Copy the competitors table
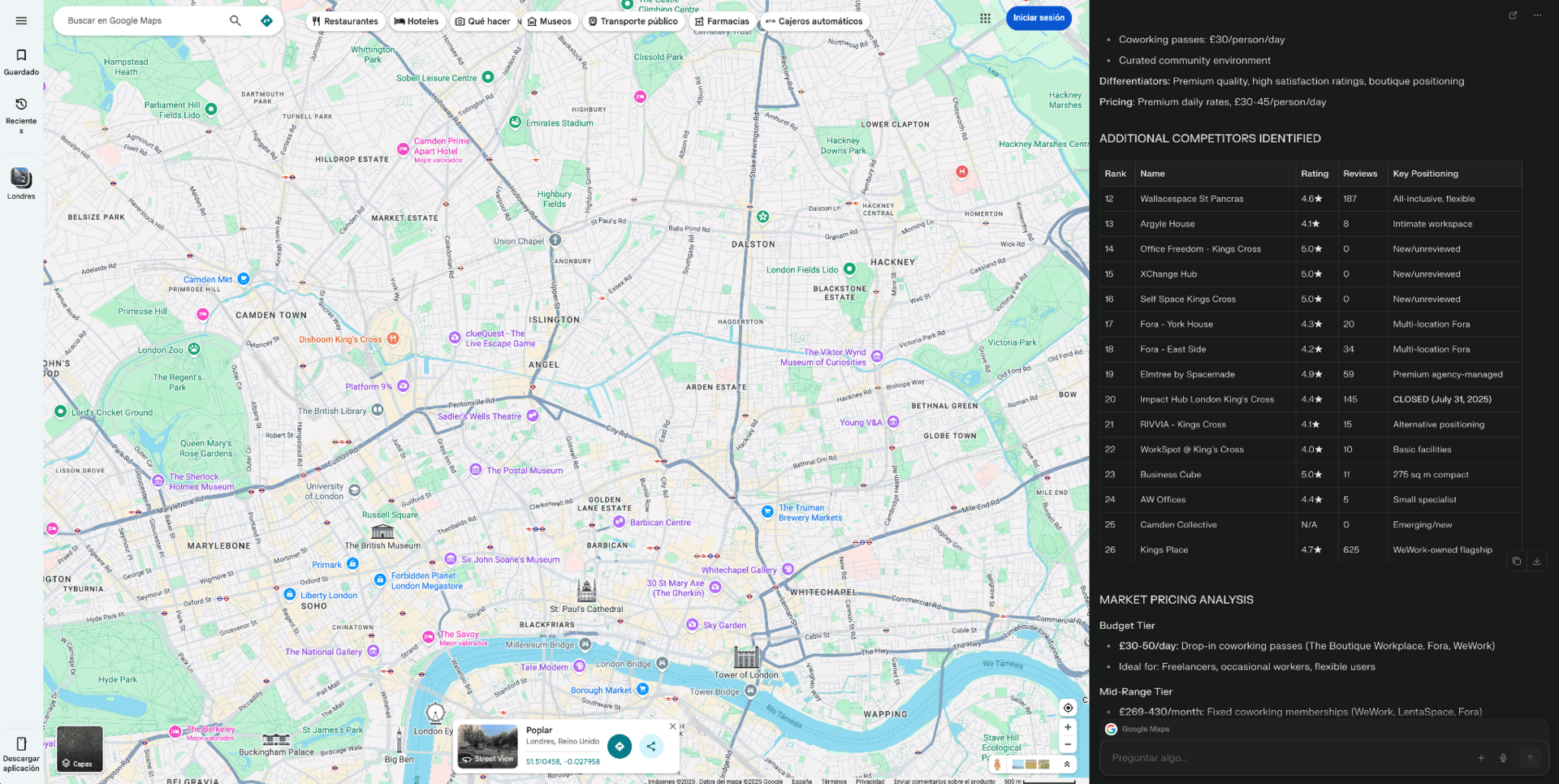The width and height of the screenshot is (1559, 784). 1516,561
